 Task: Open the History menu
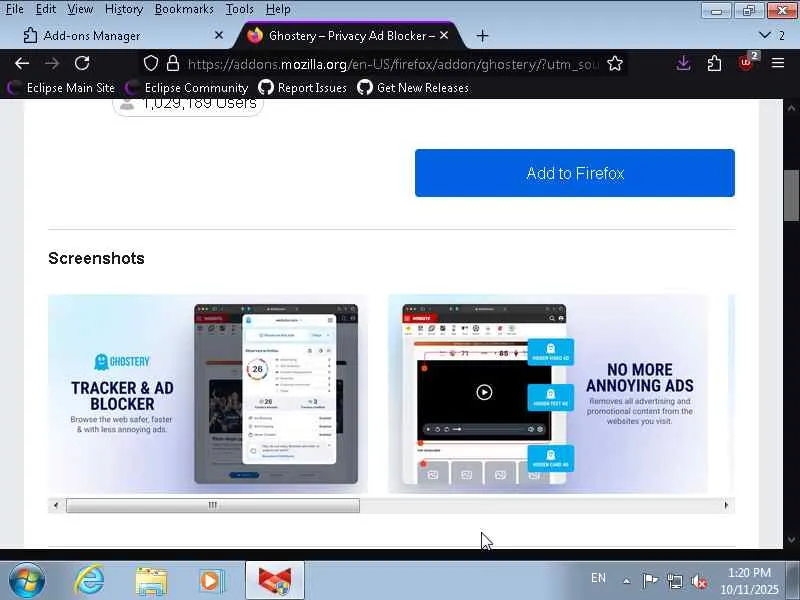(124, 9)
